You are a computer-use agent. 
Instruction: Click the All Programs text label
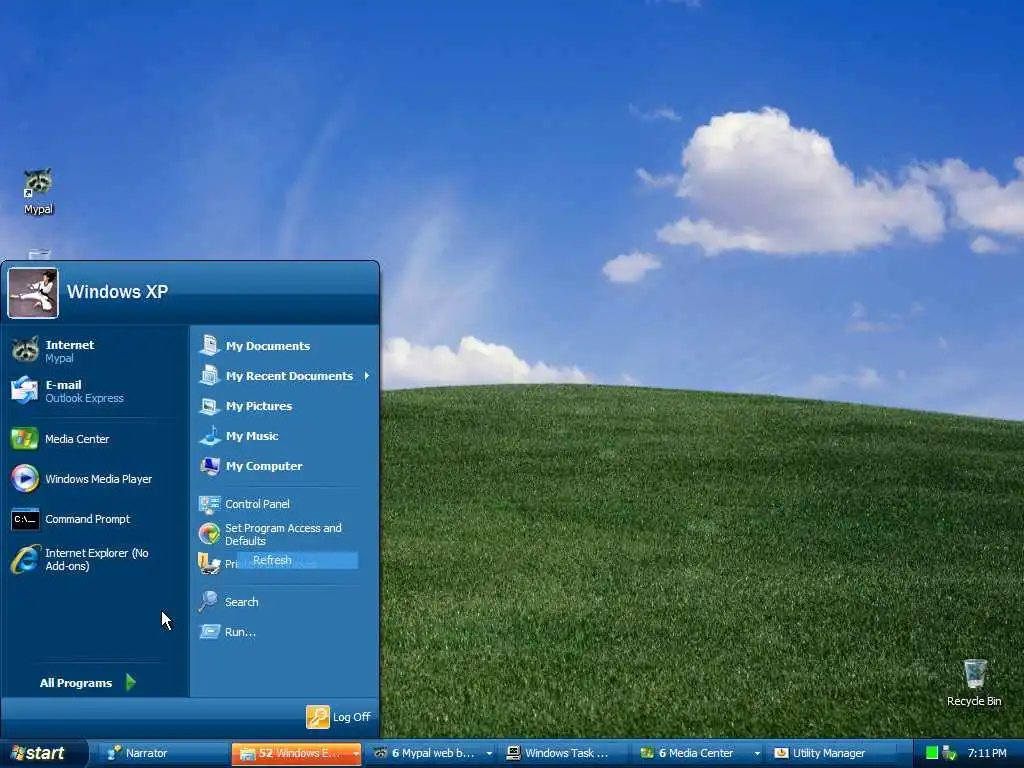[x=76, y=683]
